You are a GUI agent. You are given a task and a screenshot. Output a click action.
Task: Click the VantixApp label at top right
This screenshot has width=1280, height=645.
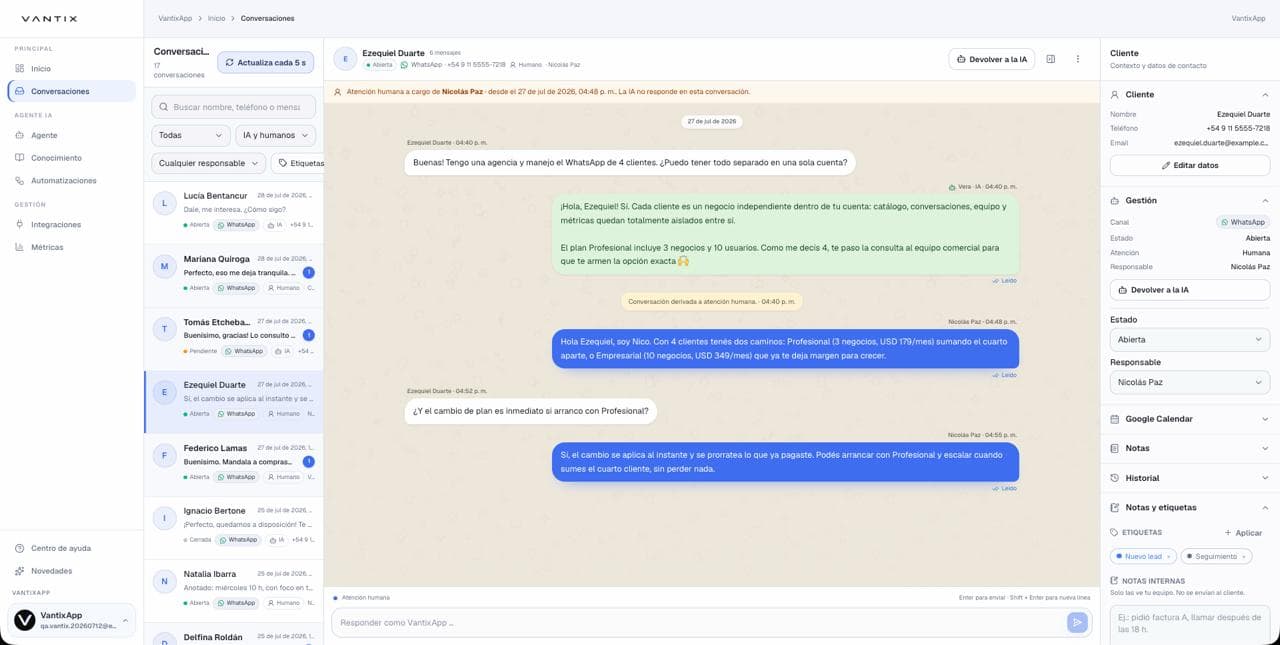[x=1248, y=18]
